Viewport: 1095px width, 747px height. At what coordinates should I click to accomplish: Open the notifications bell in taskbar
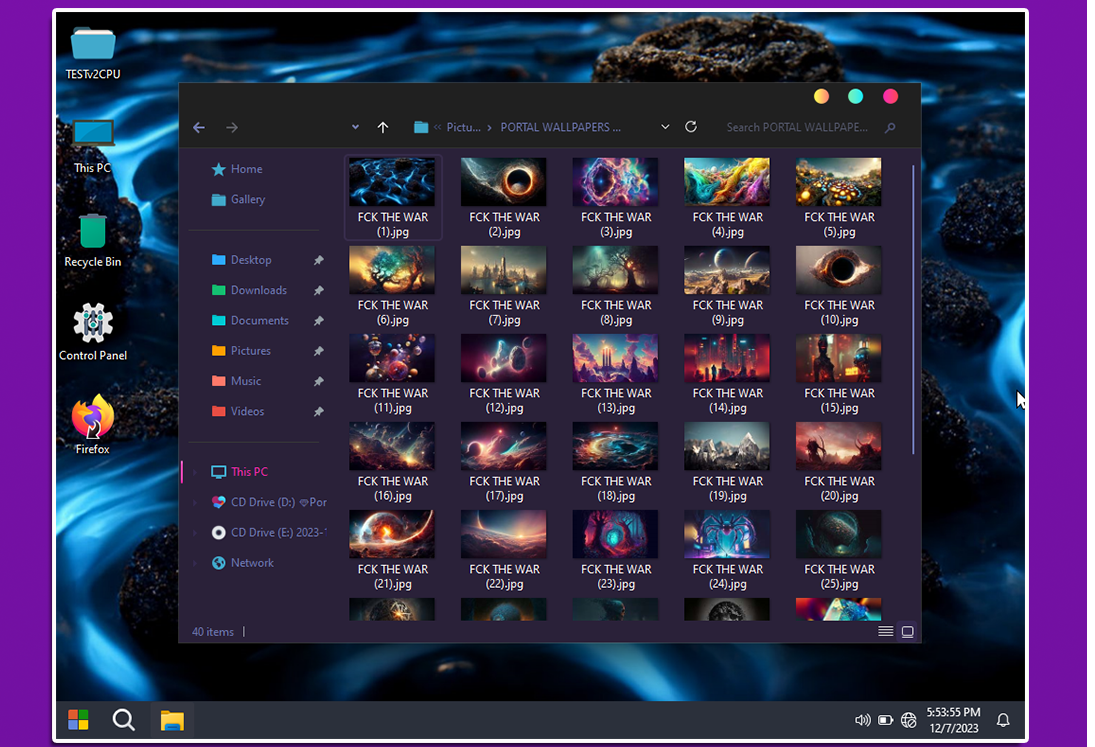tap(1003, 720)
